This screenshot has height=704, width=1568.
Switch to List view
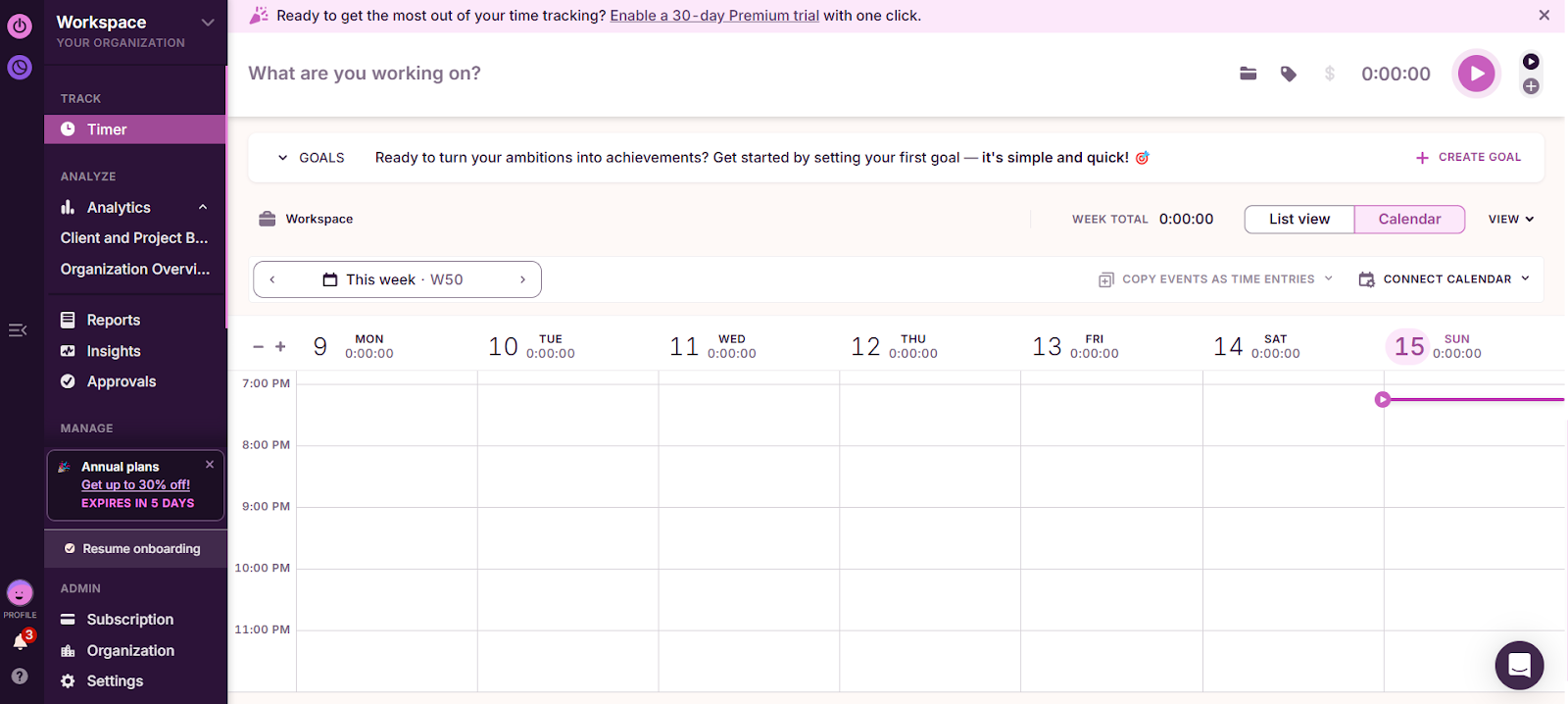tap(1299, 220)
